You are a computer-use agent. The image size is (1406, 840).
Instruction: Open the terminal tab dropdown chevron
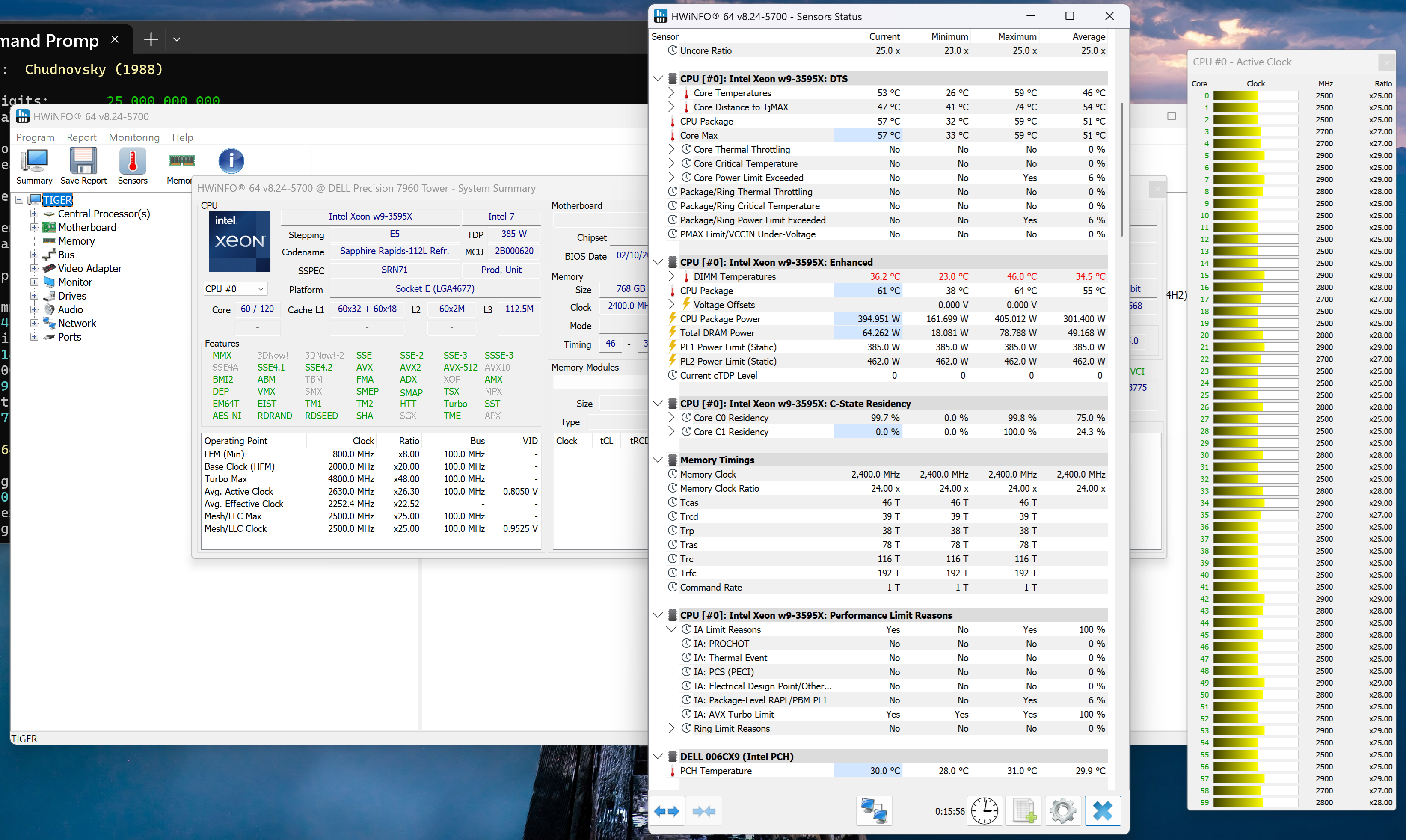point(177,39)
